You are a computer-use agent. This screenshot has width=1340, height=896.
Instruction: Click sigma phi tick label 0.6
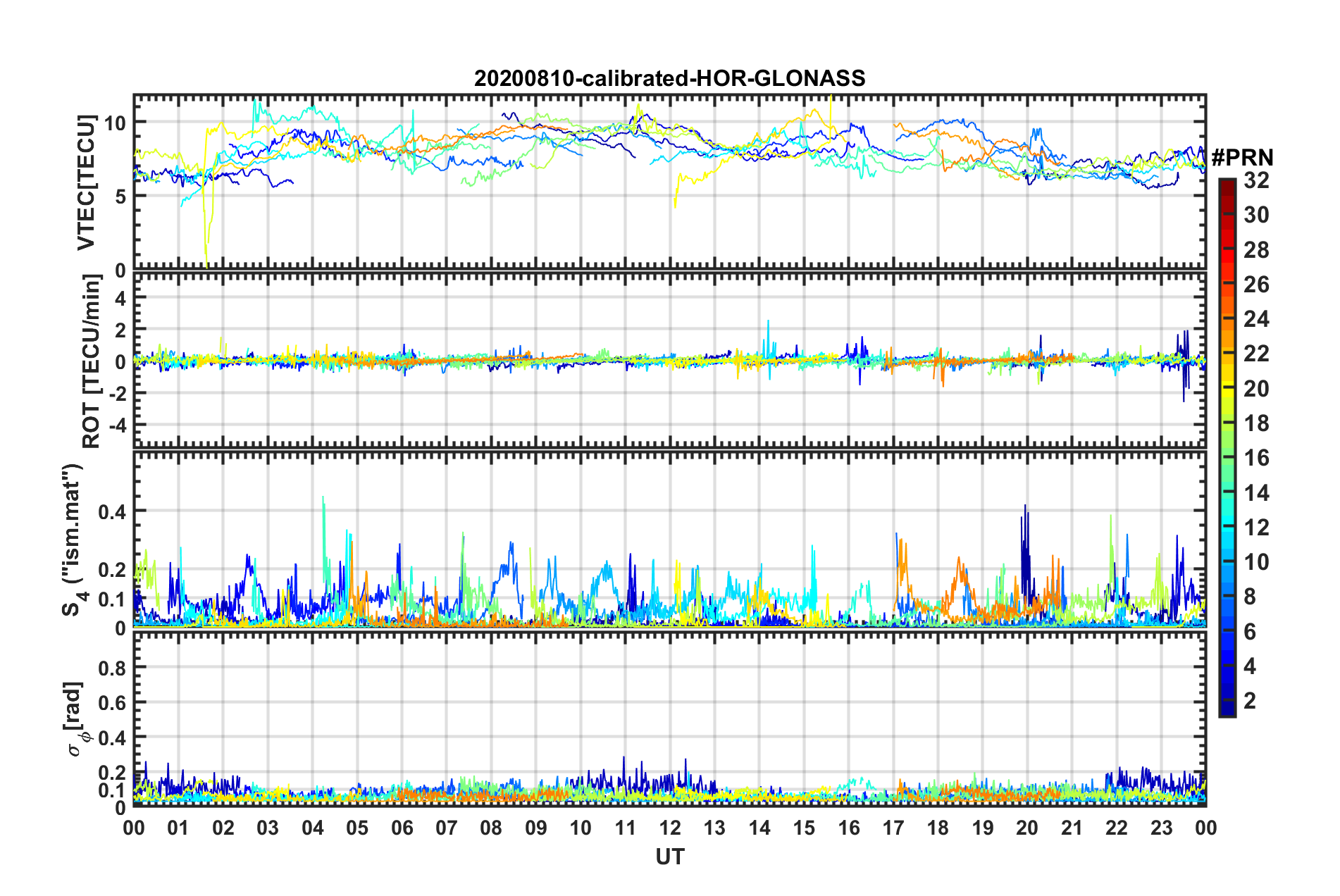(113, 702)
